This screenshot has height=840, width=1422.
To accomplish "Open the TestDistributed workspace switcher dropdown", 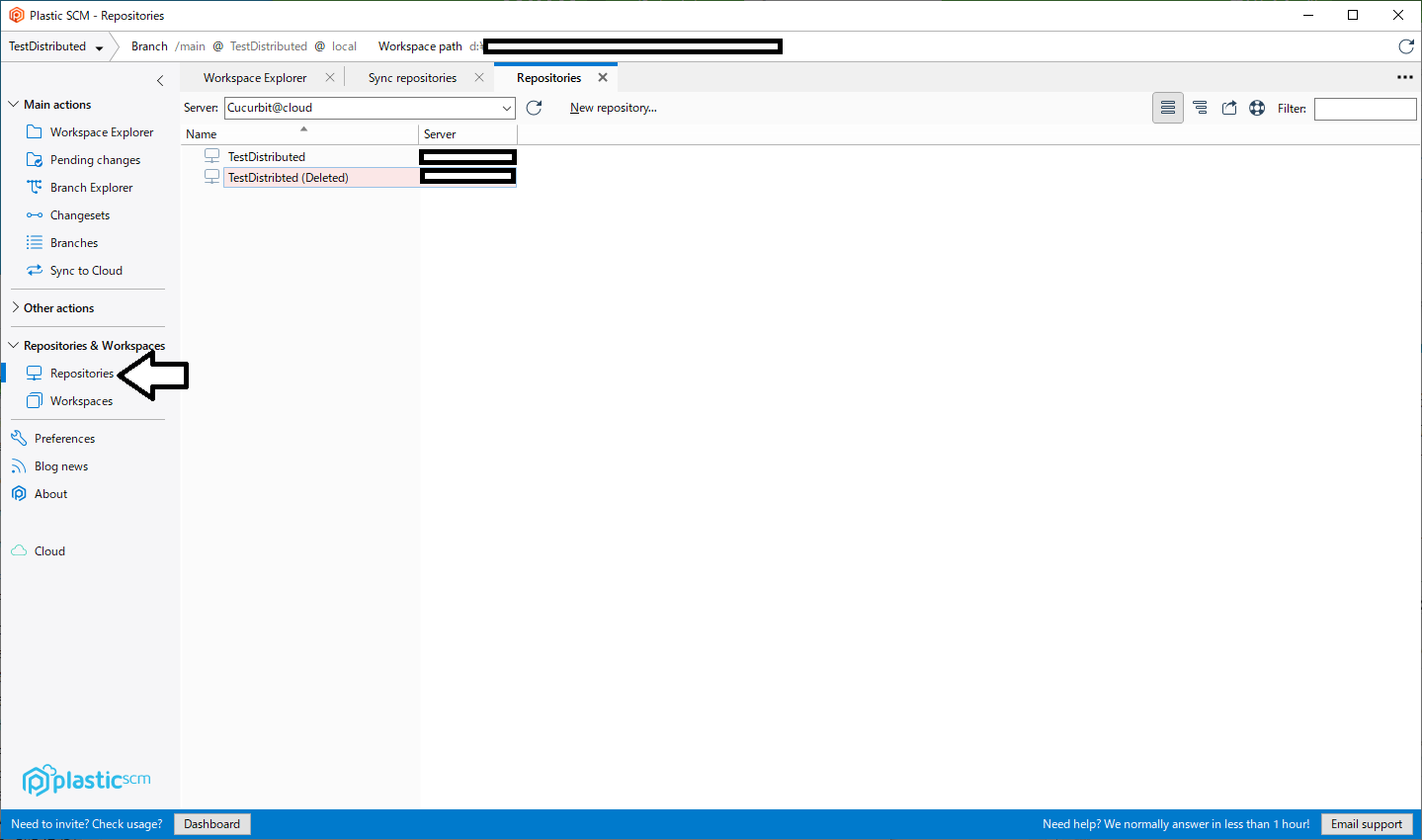I will pos(99,47).
